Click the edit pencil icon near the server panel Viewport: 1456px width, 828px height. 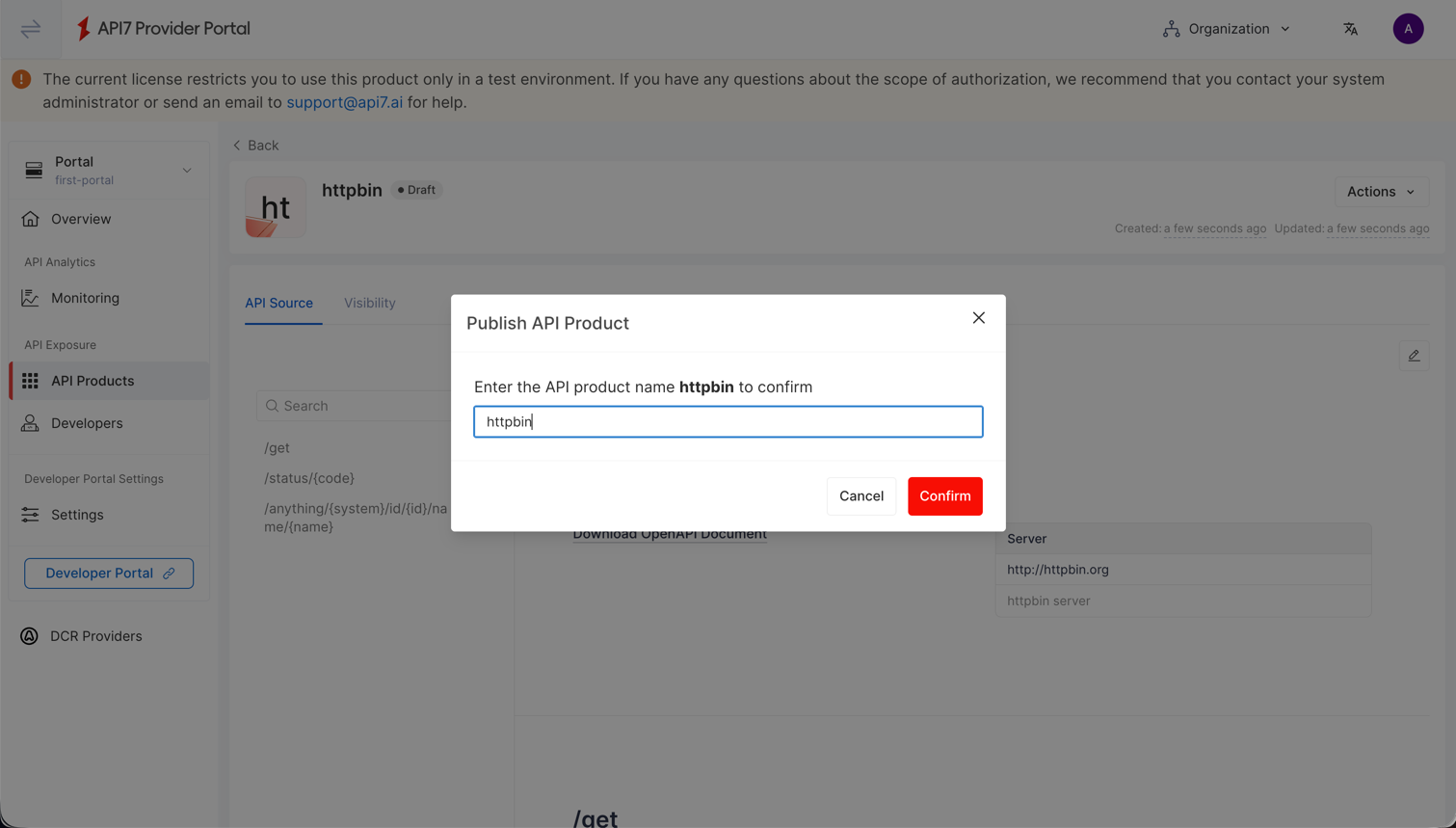point(1414,356)
